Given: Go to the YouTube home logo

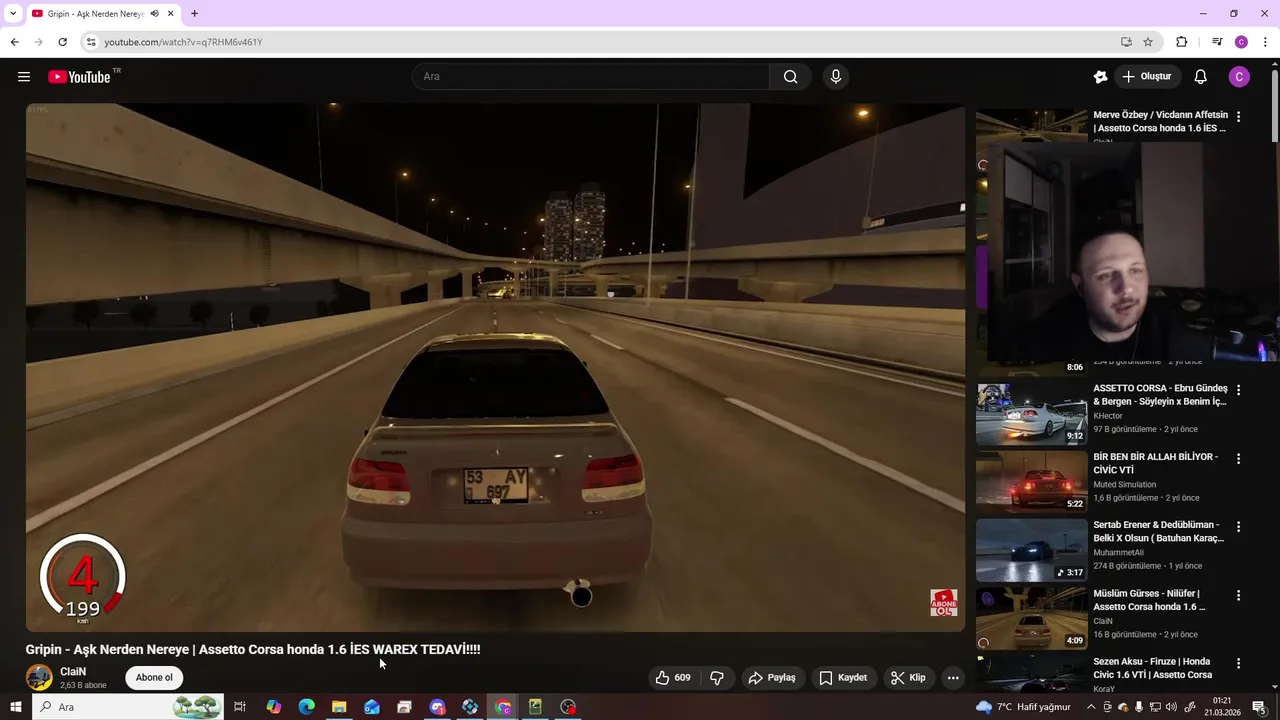Looking at the screenshot, I should pyautogui.click(x=79, y=77).
